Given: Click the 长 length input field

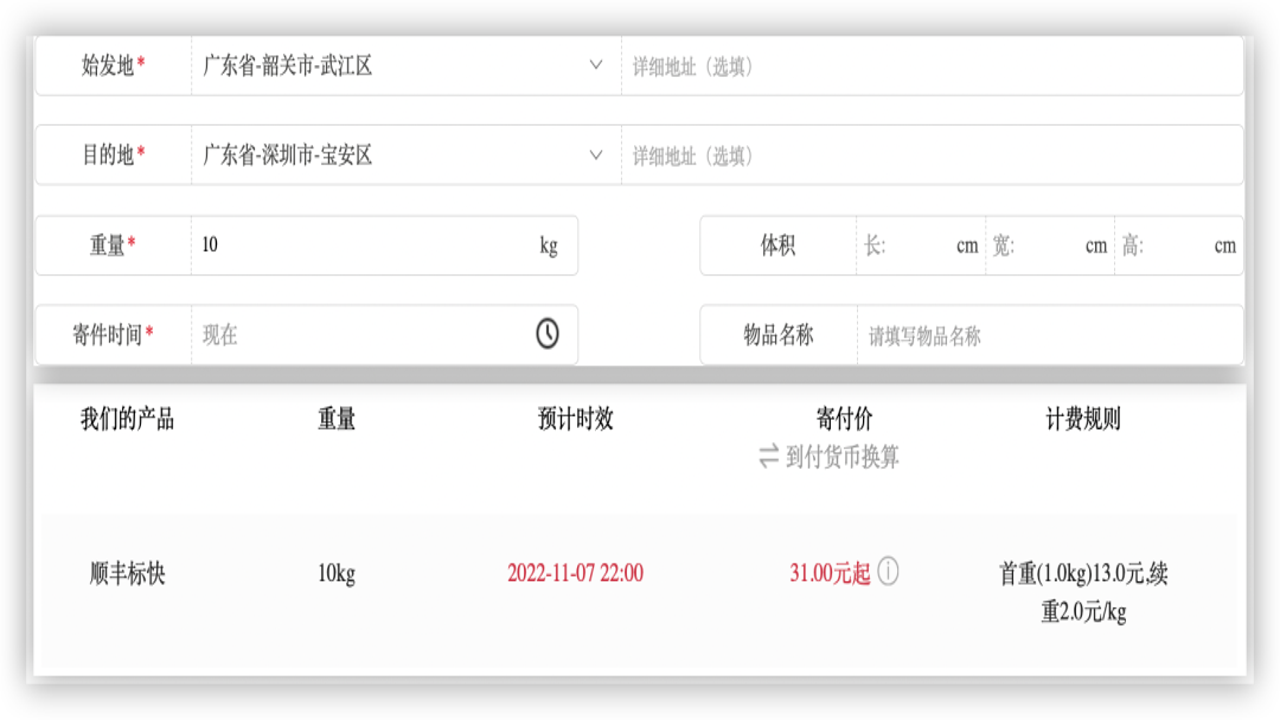Looking at the screenshot, I should click(x=920, y=245).
